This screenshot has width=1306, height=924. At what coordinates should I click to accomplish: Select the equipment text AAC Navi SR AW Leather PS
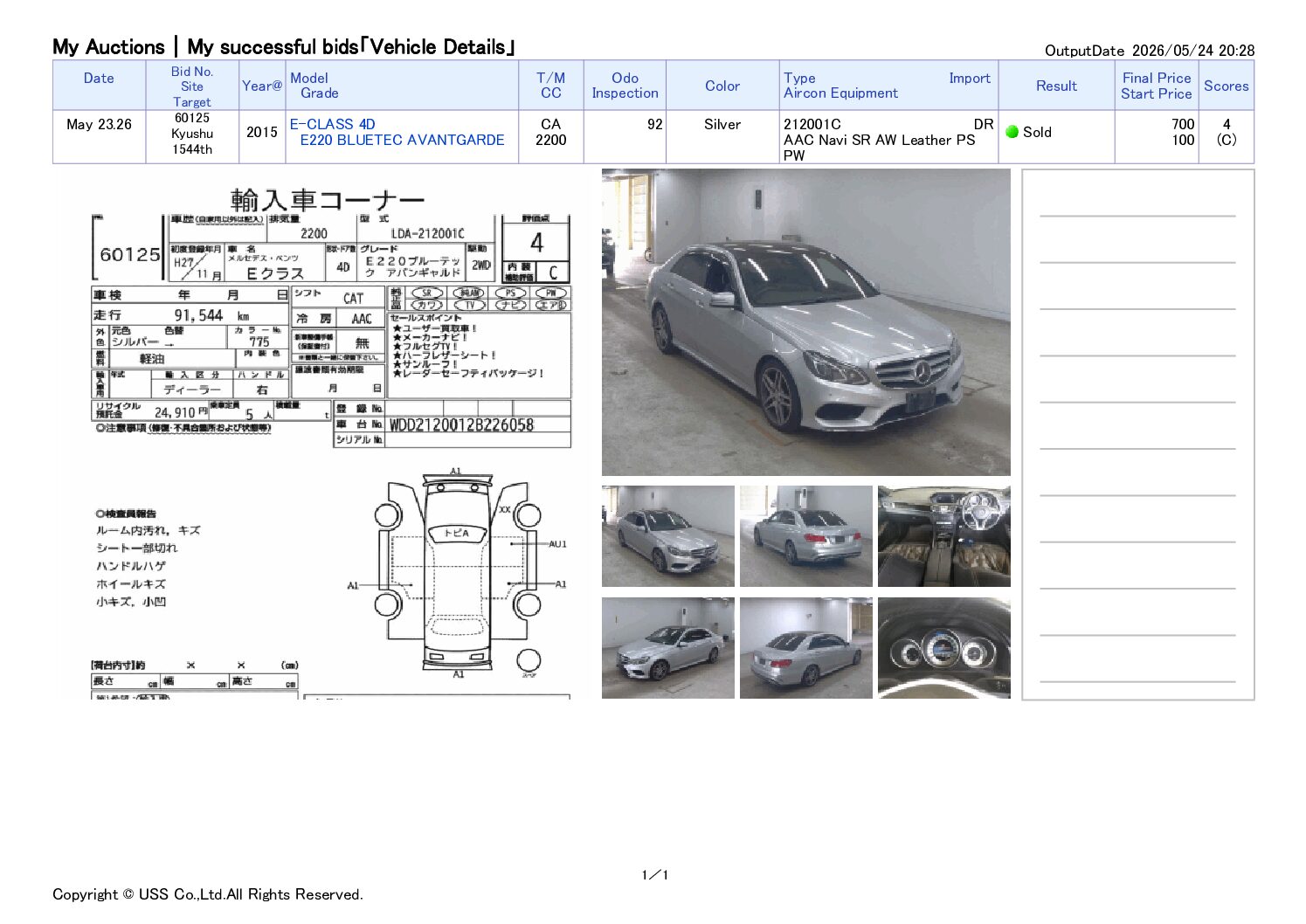(x=879, y=140)
